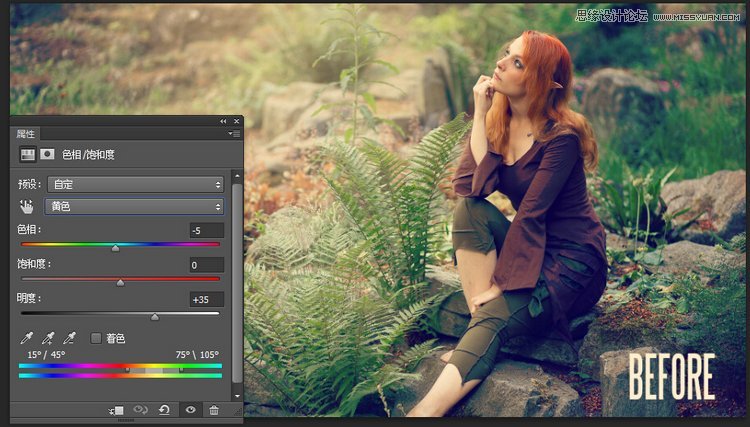Open the 黄色 color channel dropdown
Screen dimensions: 750x427
coord(135,206)
